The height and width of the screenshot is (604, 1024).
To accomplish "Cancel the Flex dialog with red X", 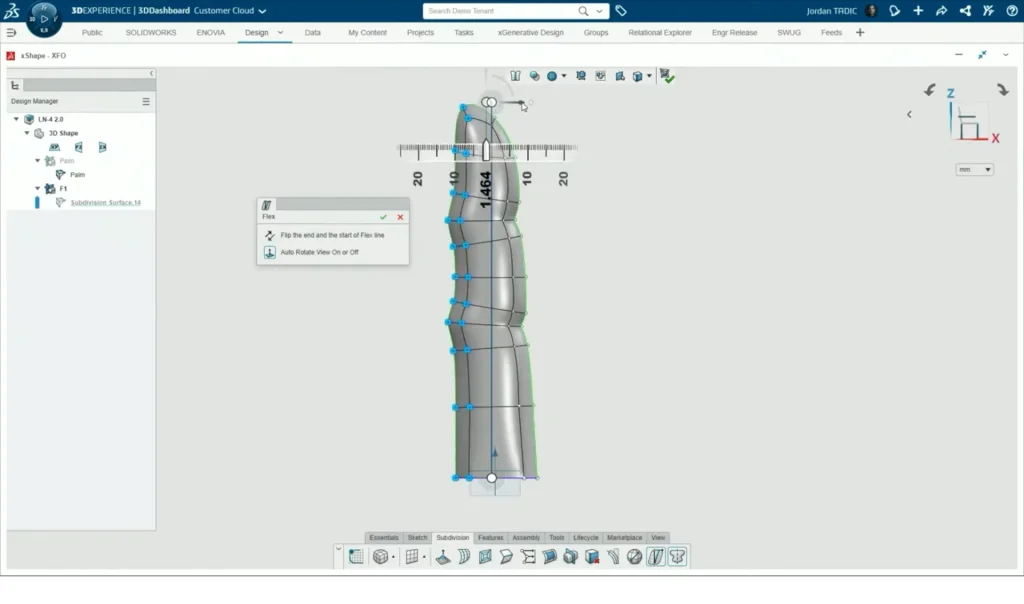I will tap(400, 217).
